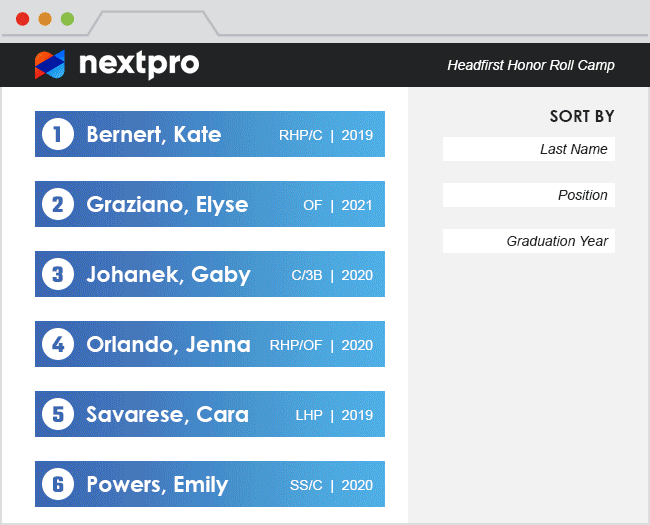The height and width of the screenshot is (525, 650).
Task: Sort the list by Position
Action: point(529,195)
